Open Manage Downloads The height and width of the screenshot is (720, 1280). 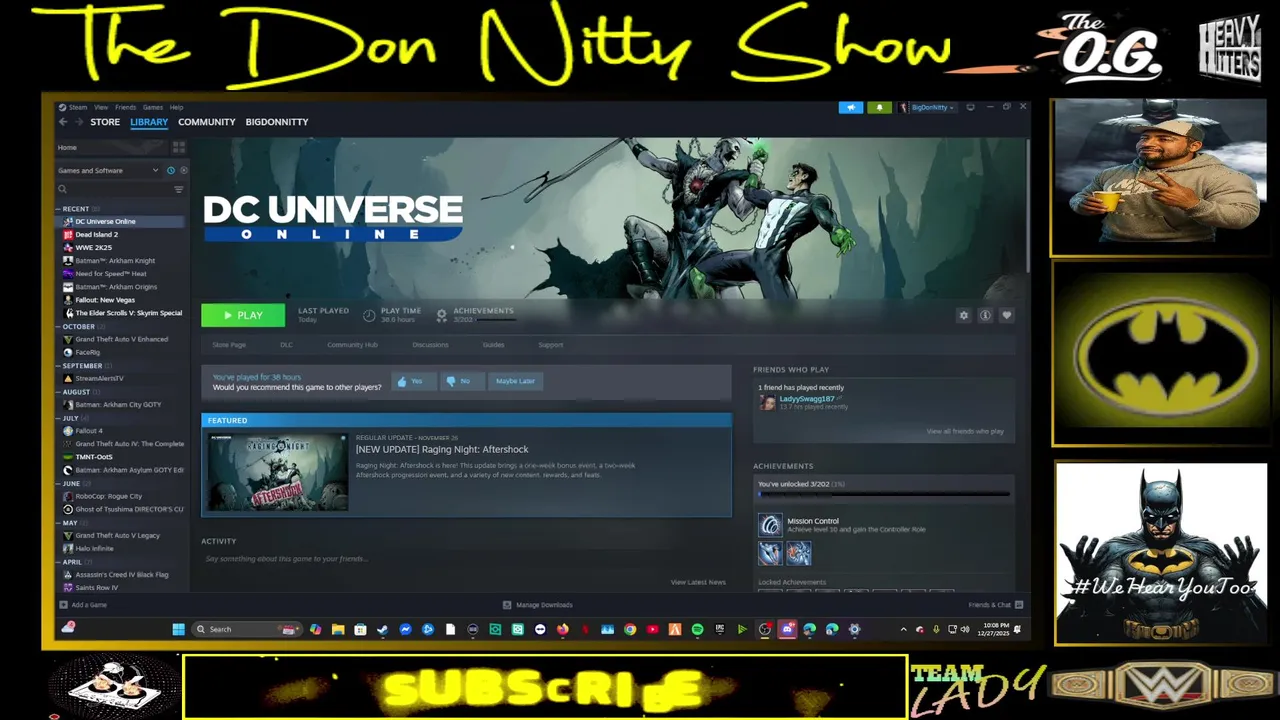[538, 605]
